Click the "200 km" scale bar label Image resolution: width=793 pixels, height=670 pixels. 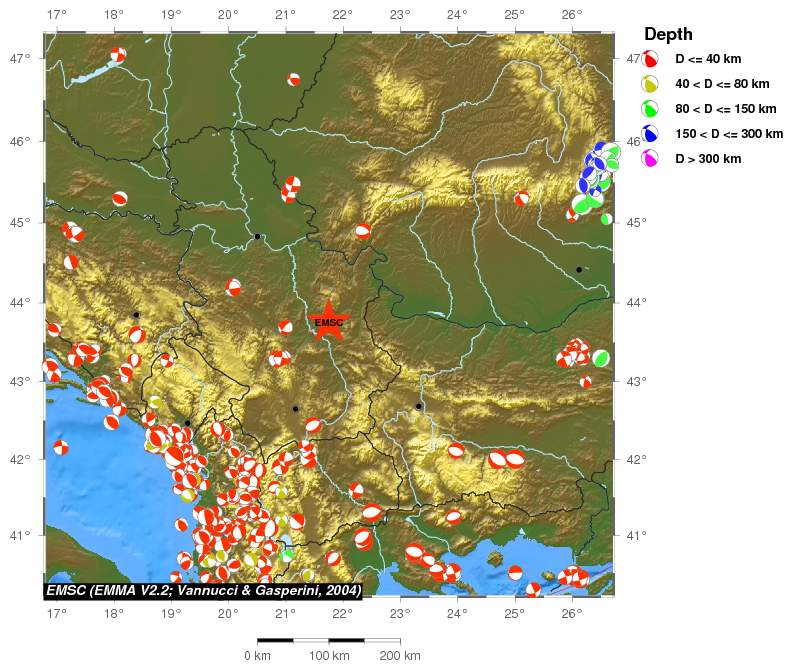pyautogui.click(x=398, y=656)
